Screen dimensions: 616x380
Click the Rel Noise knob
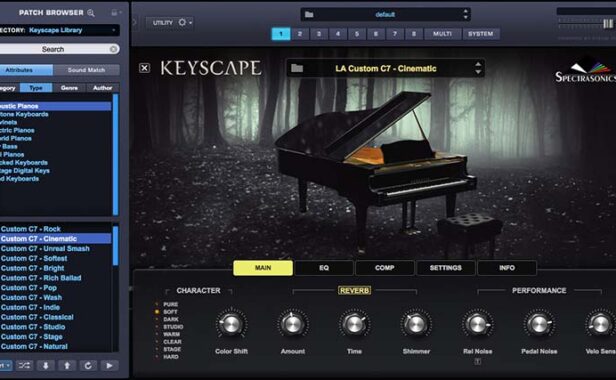coord(477,324)
